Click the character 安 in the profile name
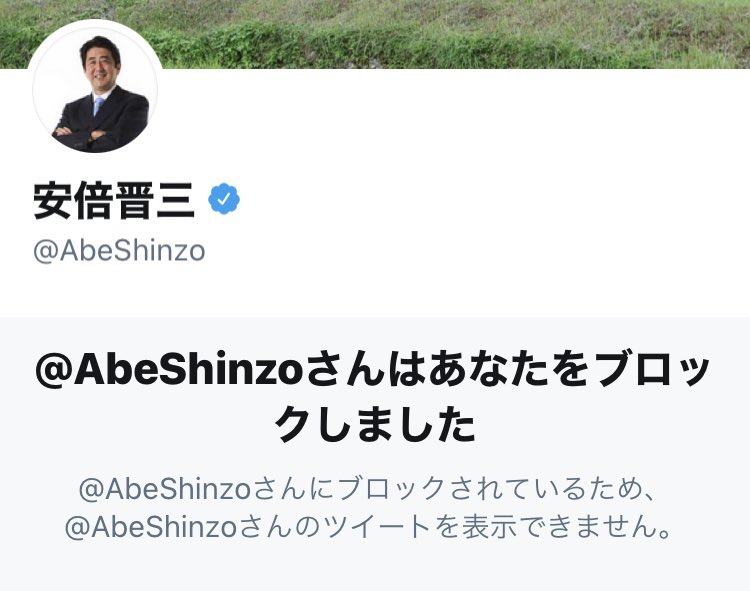The width and height of the screenshot is (750, 591). 53,200
